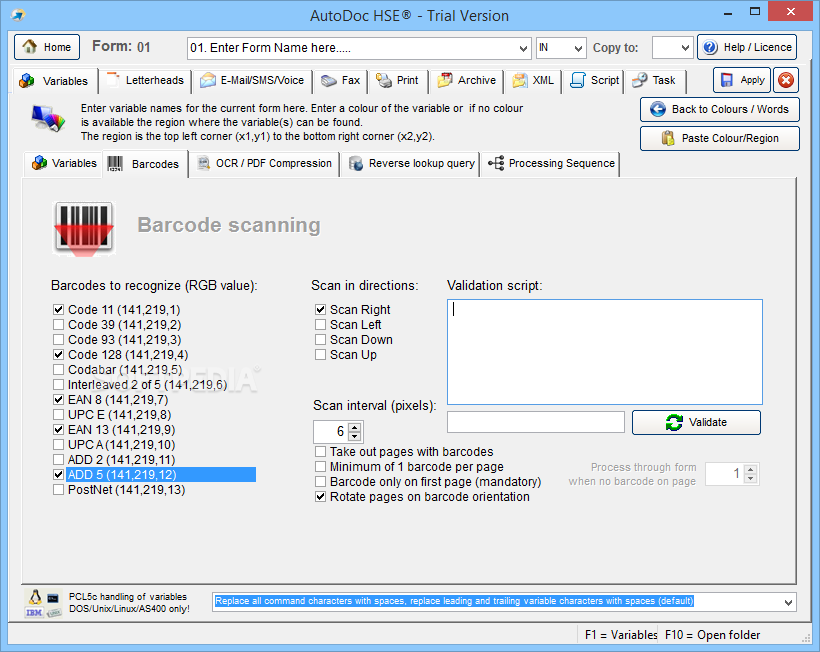Decrease the scan interval value
Image resolution: width=820 pixels, height=652 pixels.
(355, 436)
